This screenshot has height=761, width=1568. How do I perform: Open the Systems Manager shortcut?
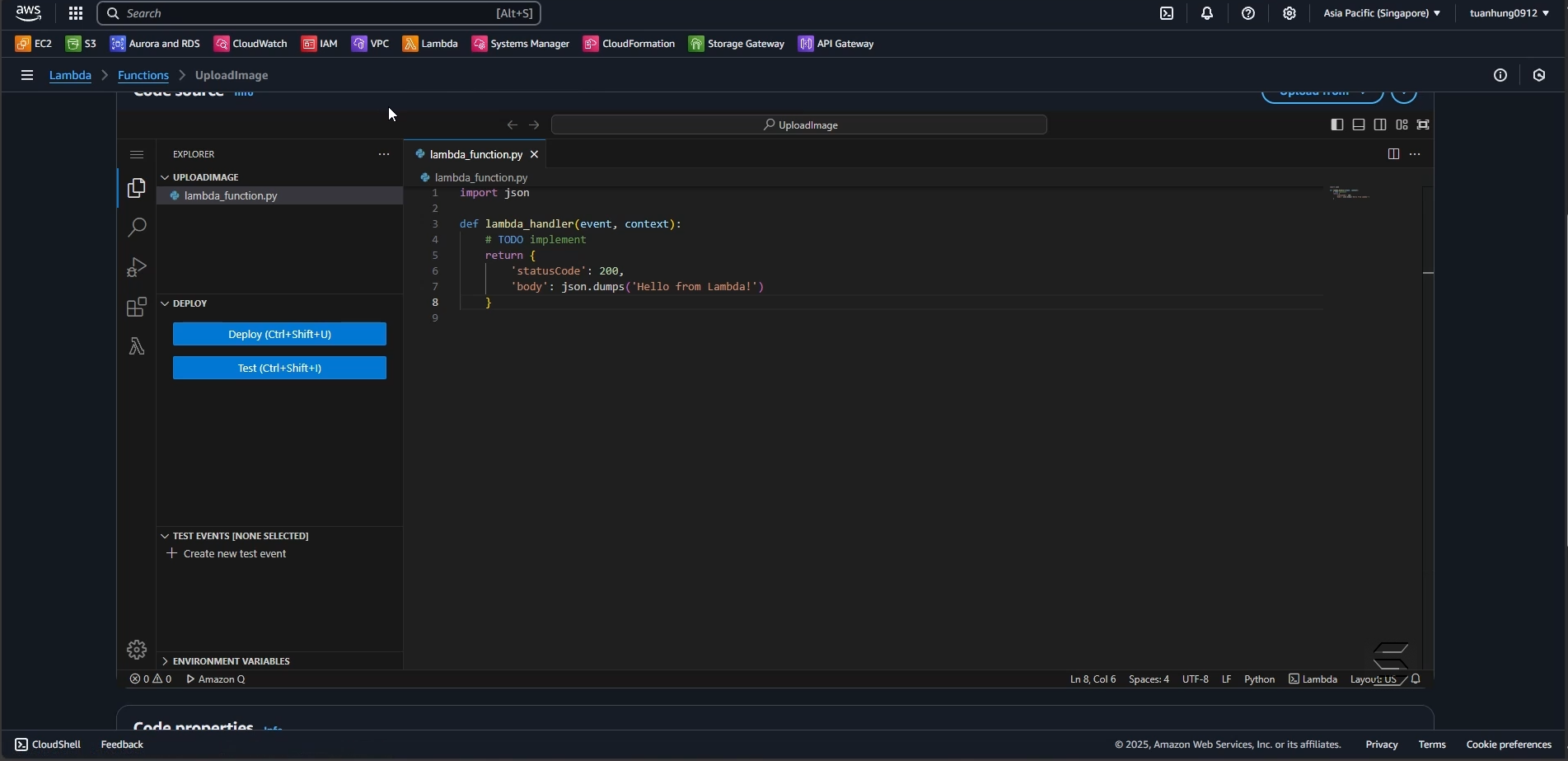(x=521, y=44)
